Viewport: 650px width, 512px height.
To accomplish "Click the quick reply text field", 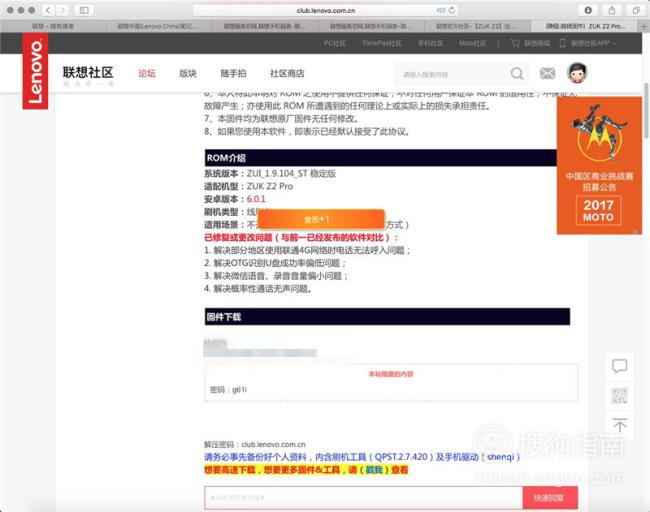I will 364,497.
